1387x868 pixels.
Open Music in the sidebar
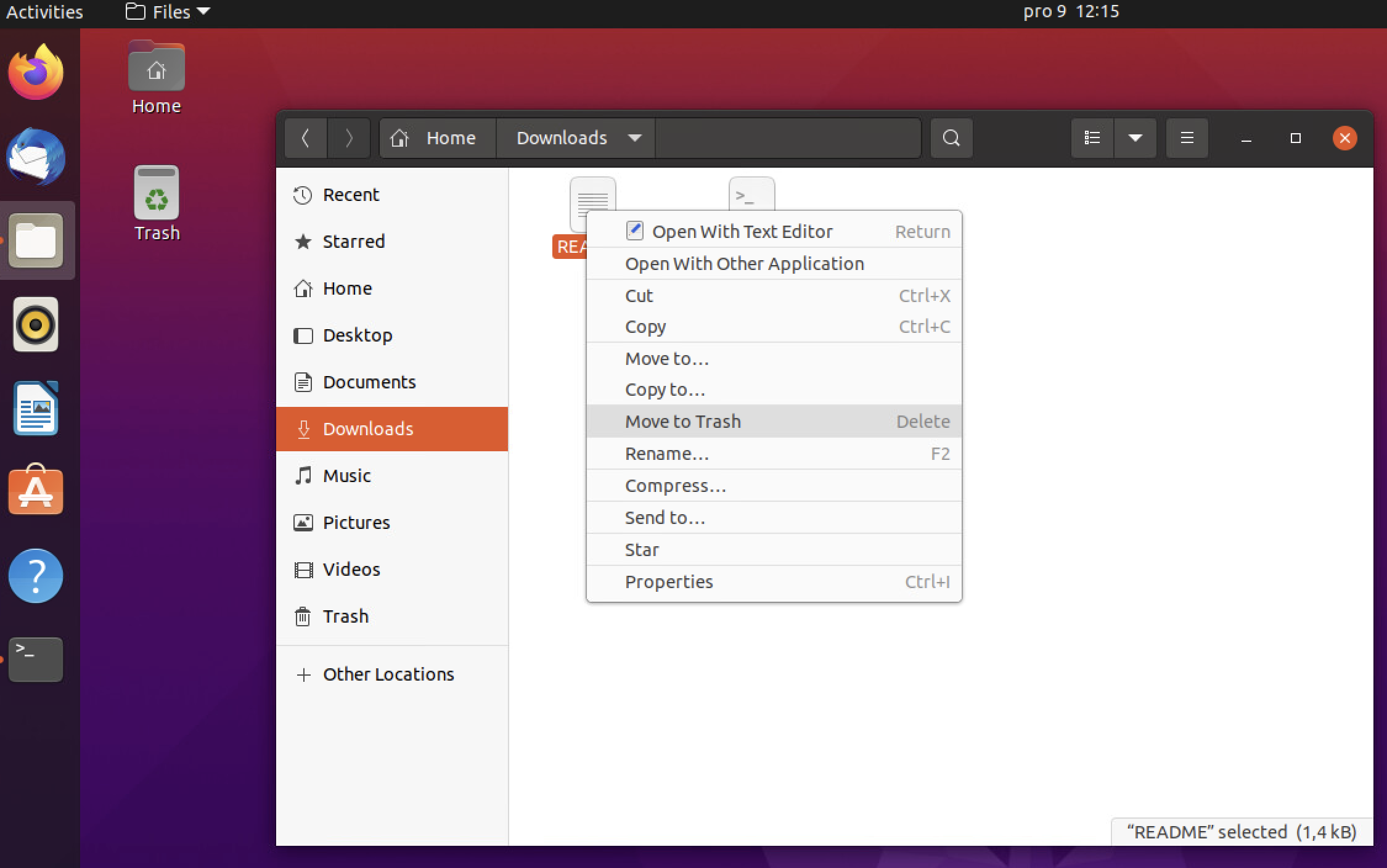[x=392, y=476]
